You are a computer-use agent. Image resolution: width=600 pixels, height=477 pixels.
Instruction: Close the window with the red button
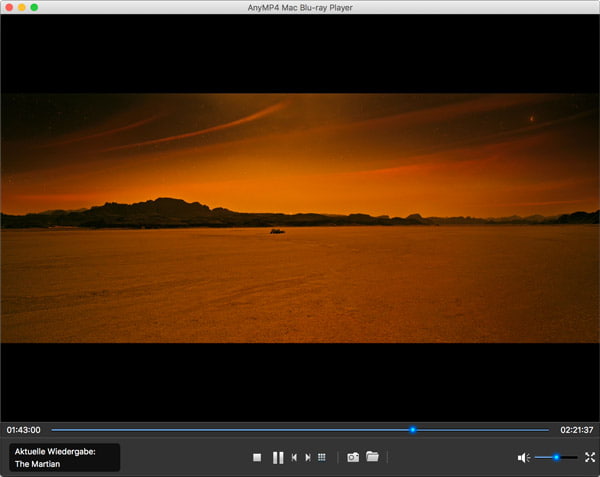click(x=9, y=7)
